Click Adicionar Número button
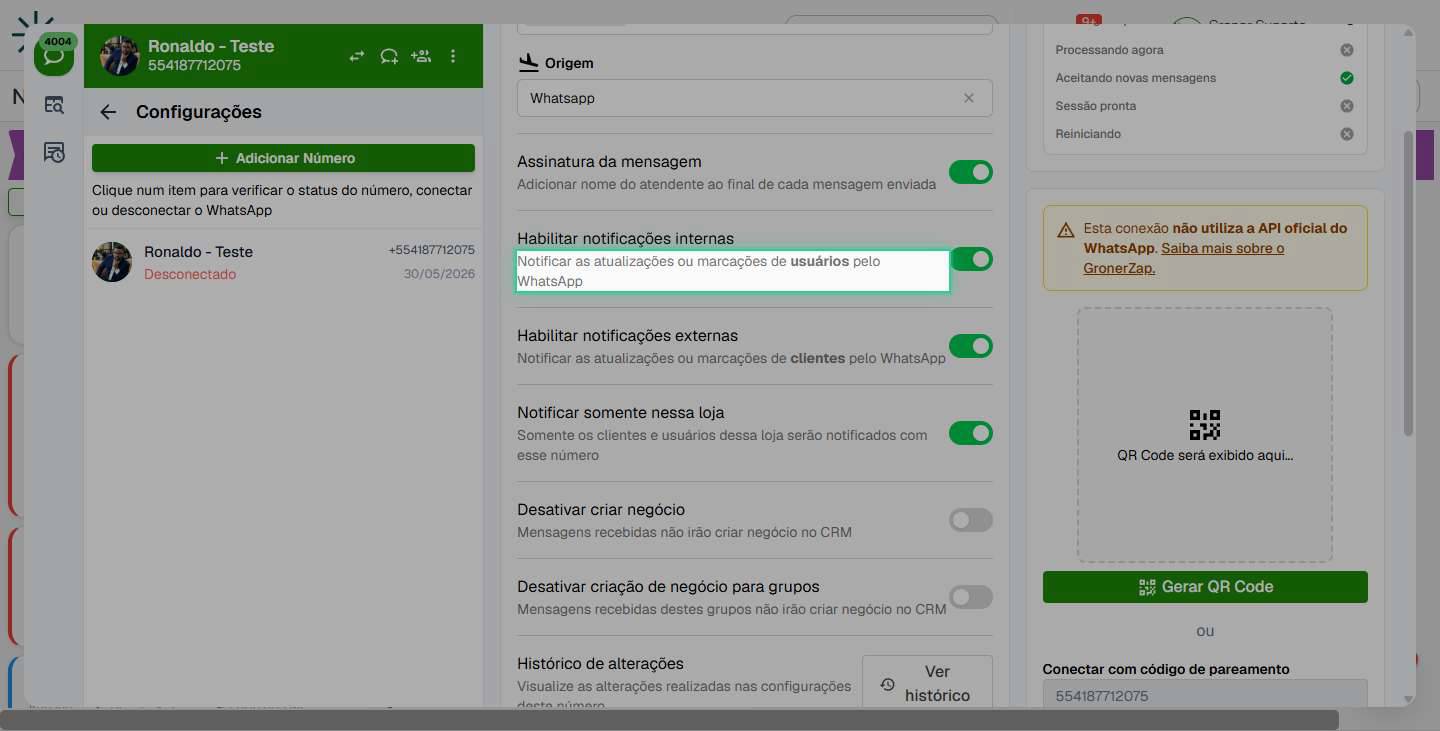 coord(283,158)
